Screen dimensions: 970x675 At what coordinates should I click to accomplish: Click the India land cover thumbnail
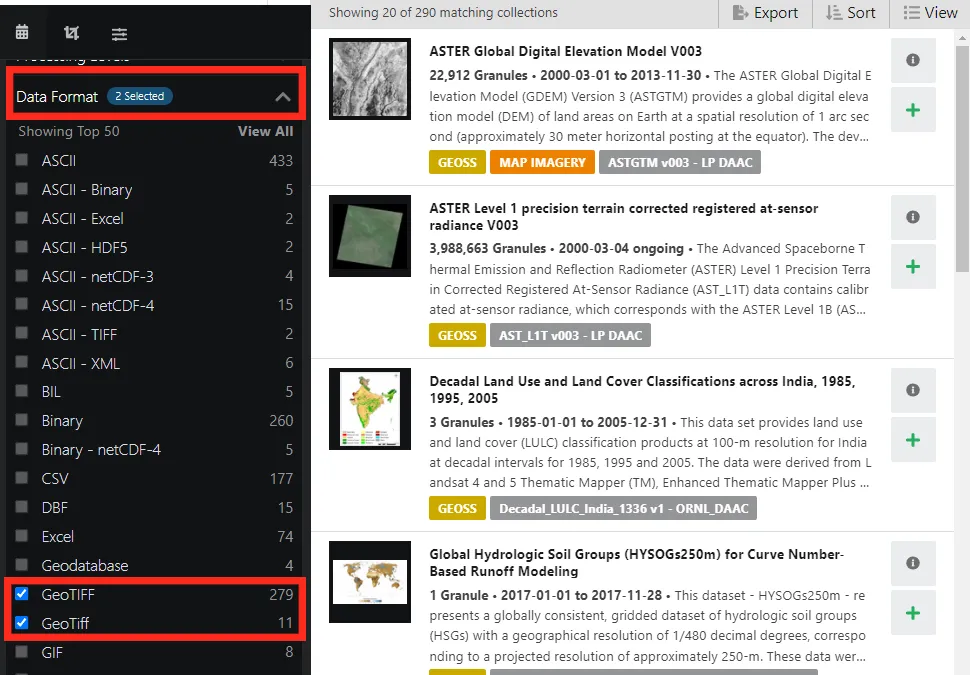[x=370, y=408]
